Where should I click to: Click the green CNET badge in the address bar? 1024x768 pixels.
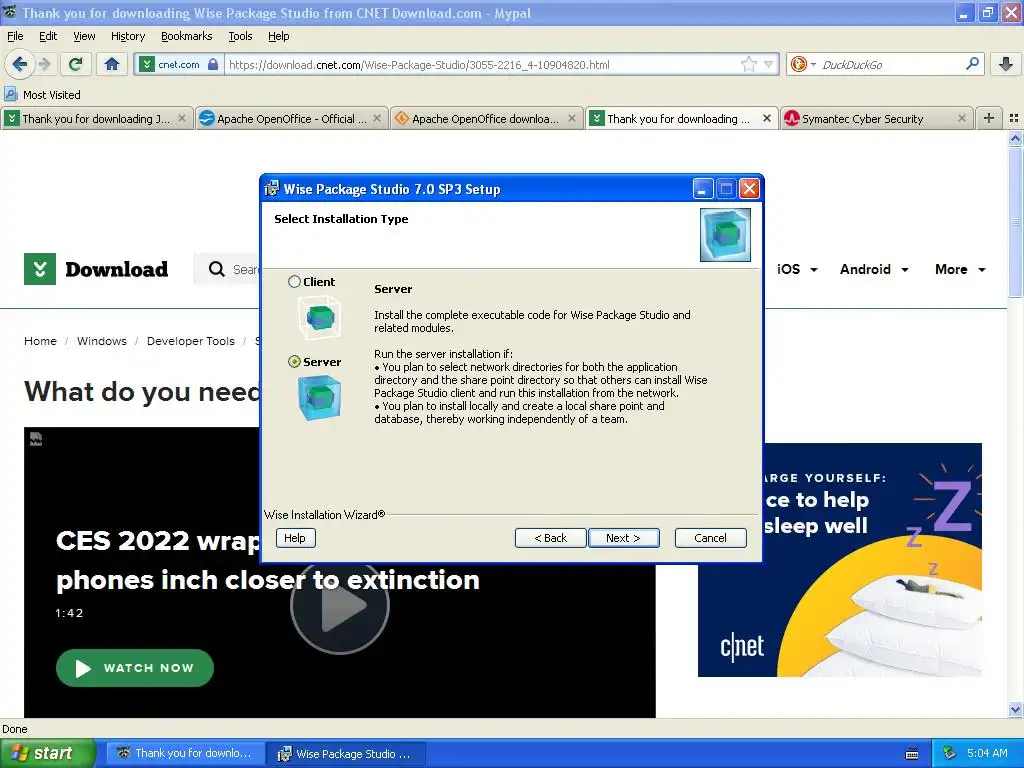click(147, 64)
